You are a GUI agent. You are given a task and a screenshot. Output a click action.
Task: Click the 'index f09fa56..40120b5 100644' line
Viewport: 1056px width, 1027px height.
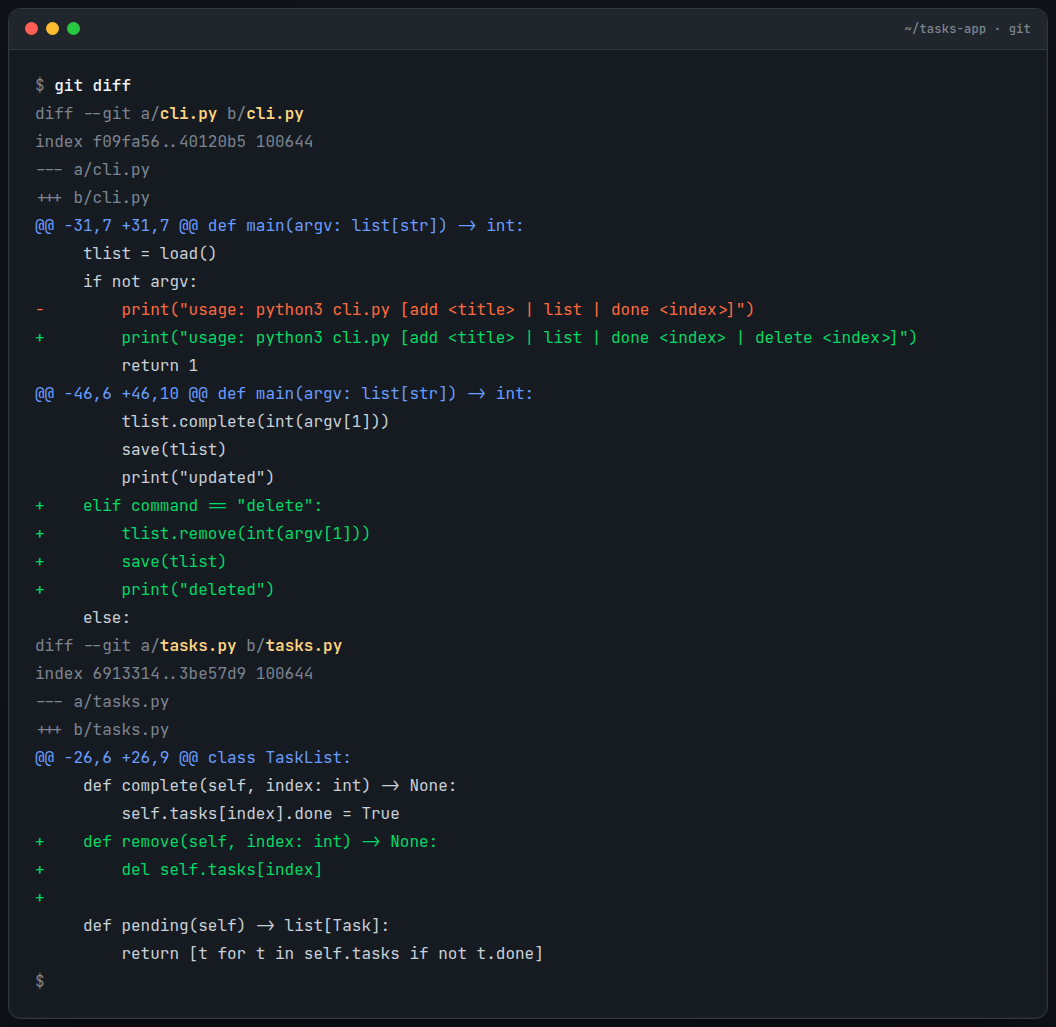pyautogui.click(x=174, y=141)
